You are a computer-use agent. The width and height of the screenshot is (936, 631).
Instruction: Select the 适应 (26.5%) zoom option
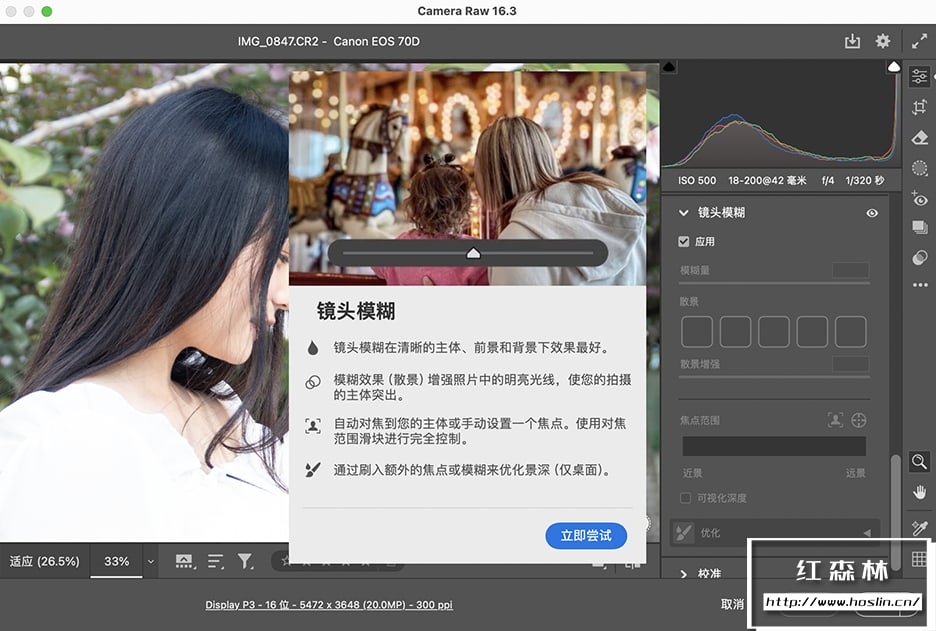pos(44,562)
